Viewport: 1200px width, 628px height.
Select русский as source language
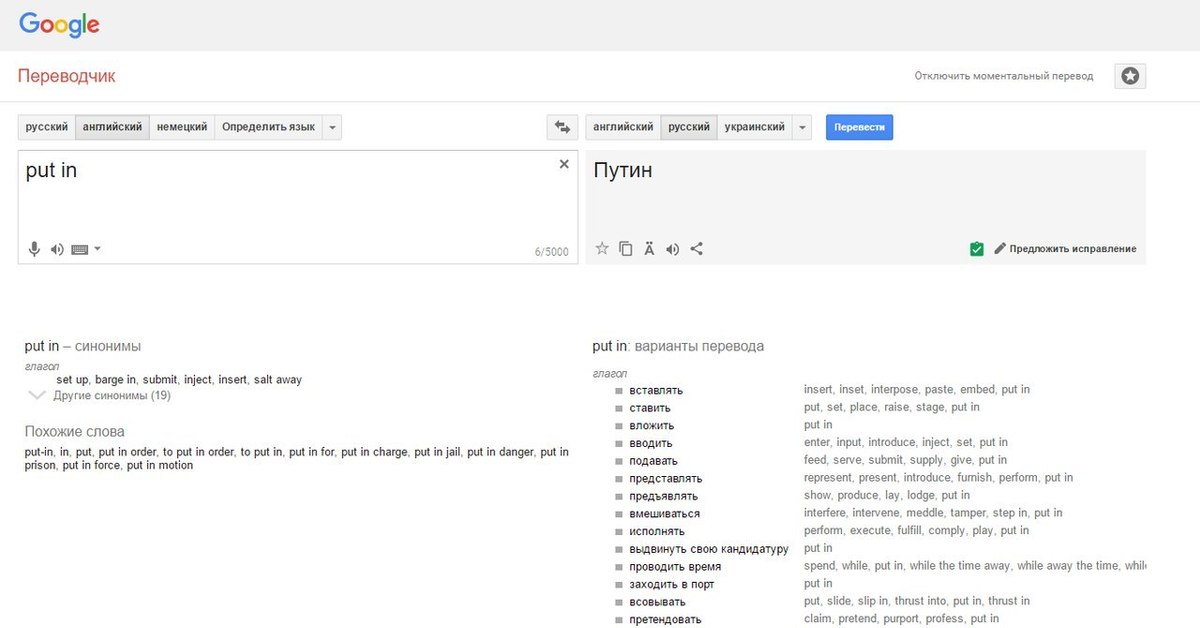47,127
